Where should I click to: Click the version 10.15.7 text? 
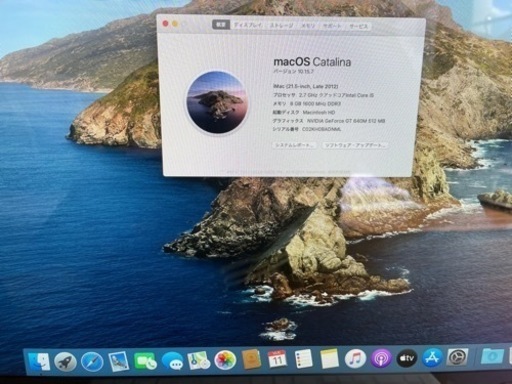[293, 71]
